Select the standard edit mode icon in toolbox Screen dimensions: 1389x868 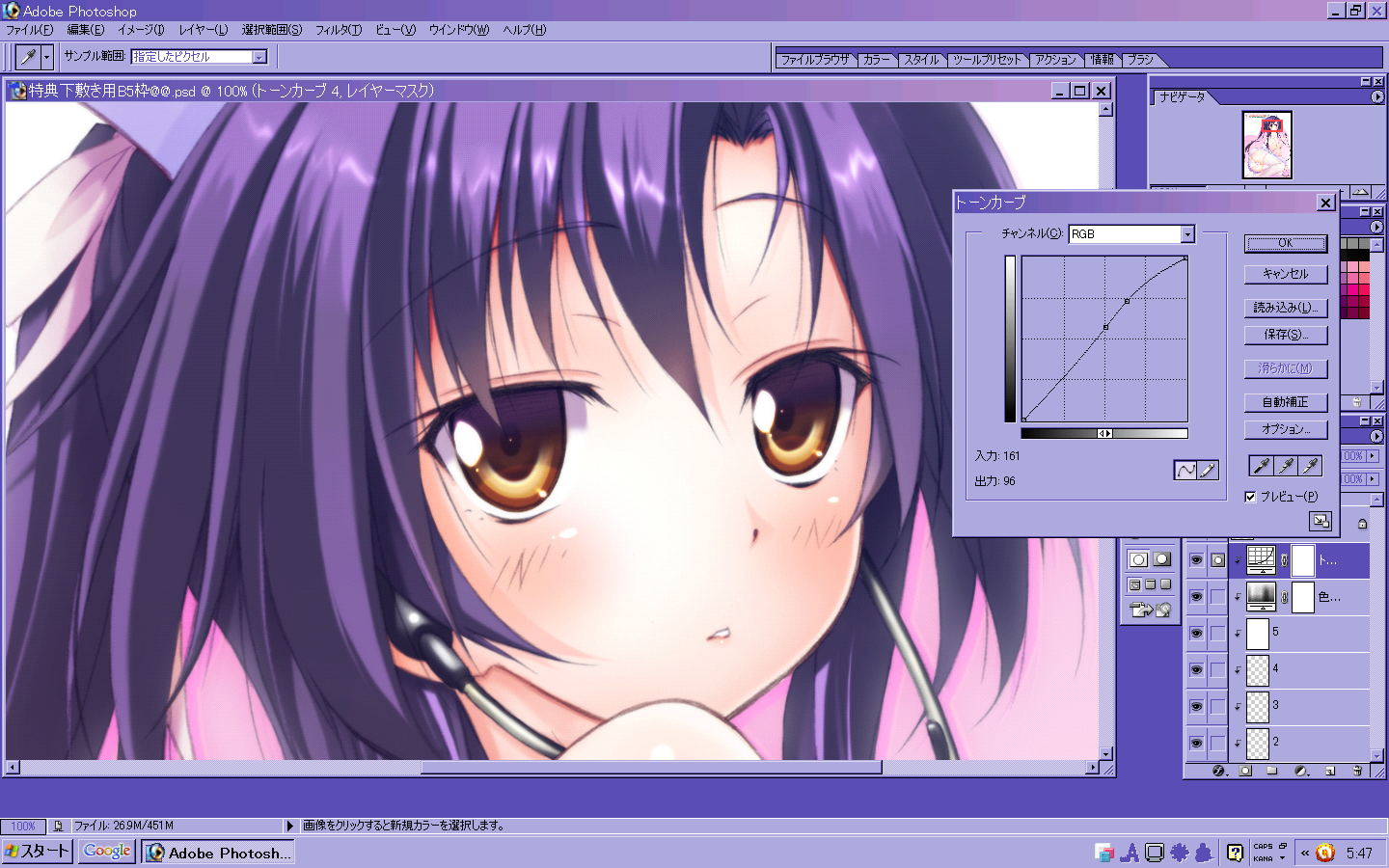click(x=1139, y=559)
